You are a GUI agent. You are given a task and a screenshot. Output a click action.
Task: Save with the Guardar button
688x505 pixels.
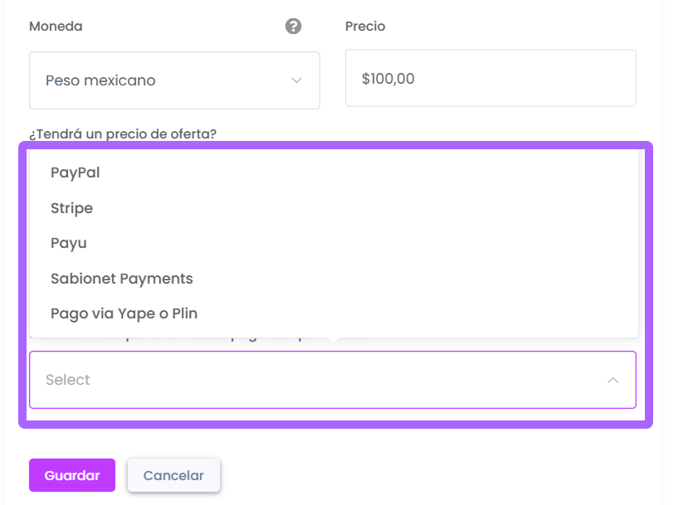point(72,475)
